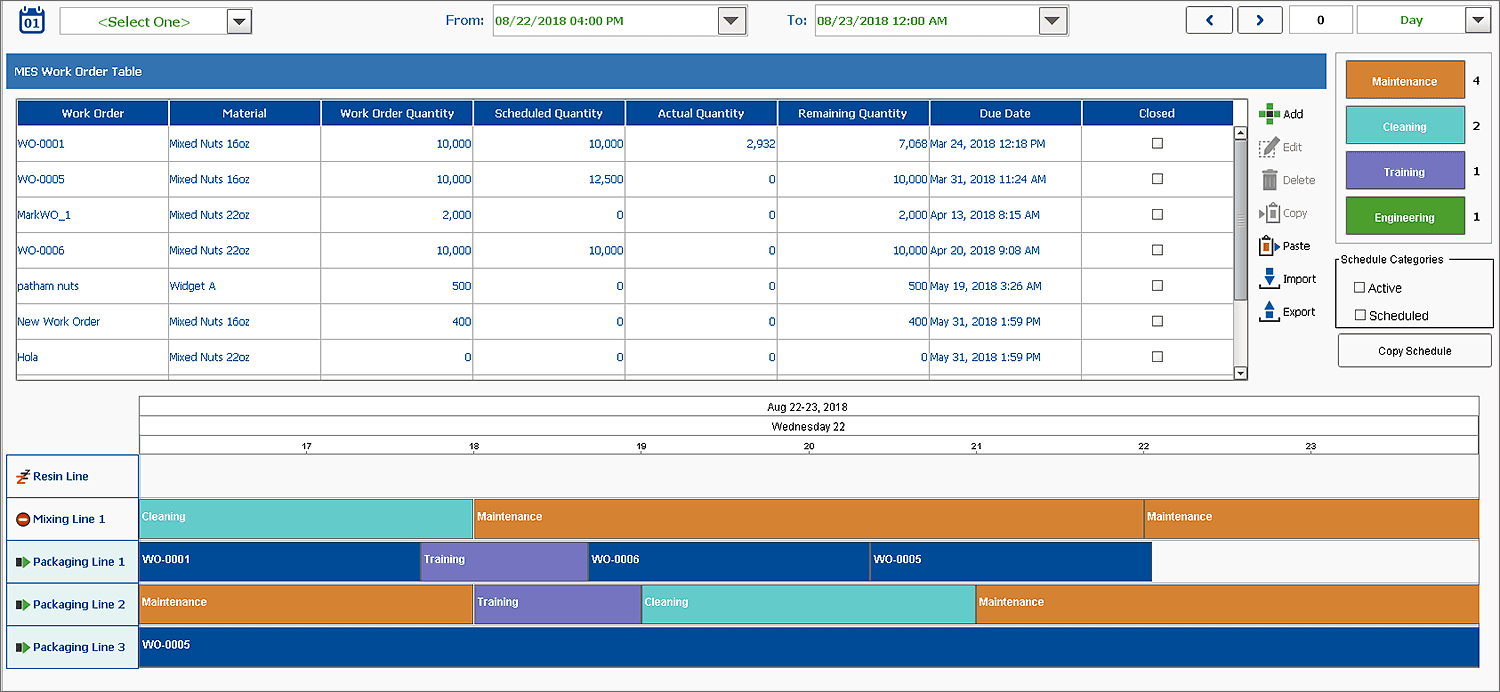Toggle the Scheduled category checkbox

tap(1359, 315)
